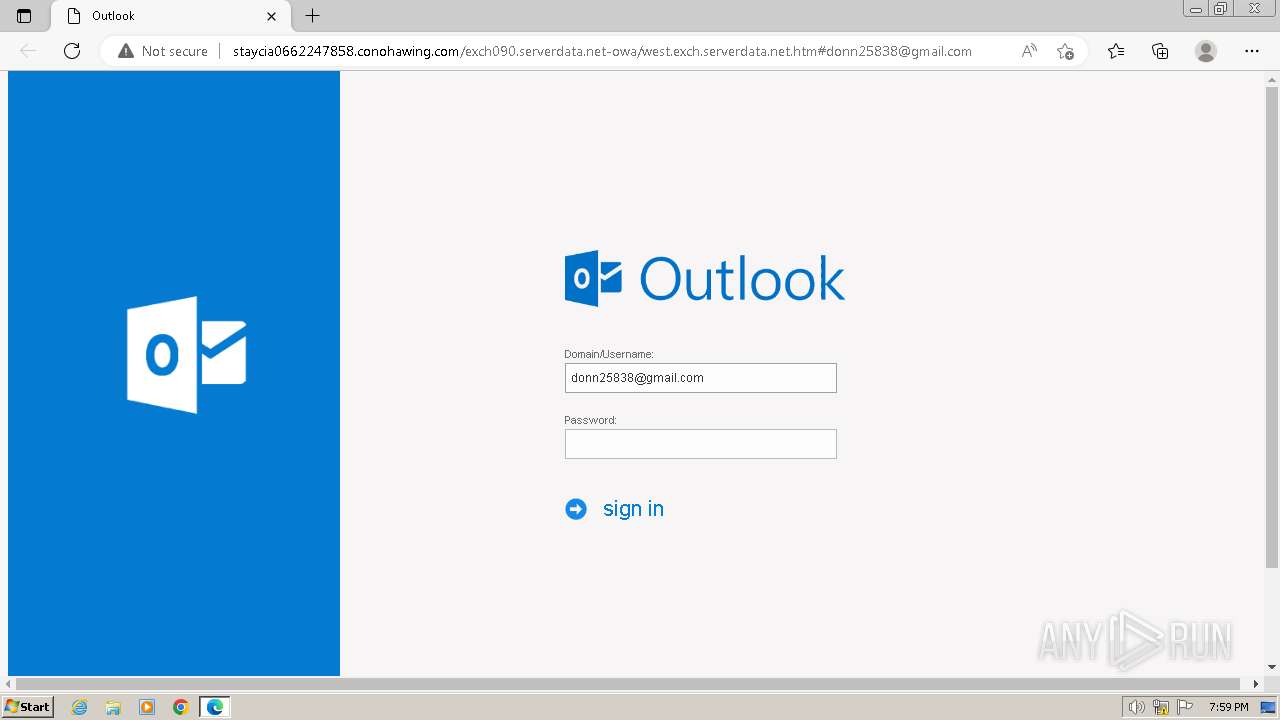Launch Chrome from the taskbar

click(x=181, y=707)
